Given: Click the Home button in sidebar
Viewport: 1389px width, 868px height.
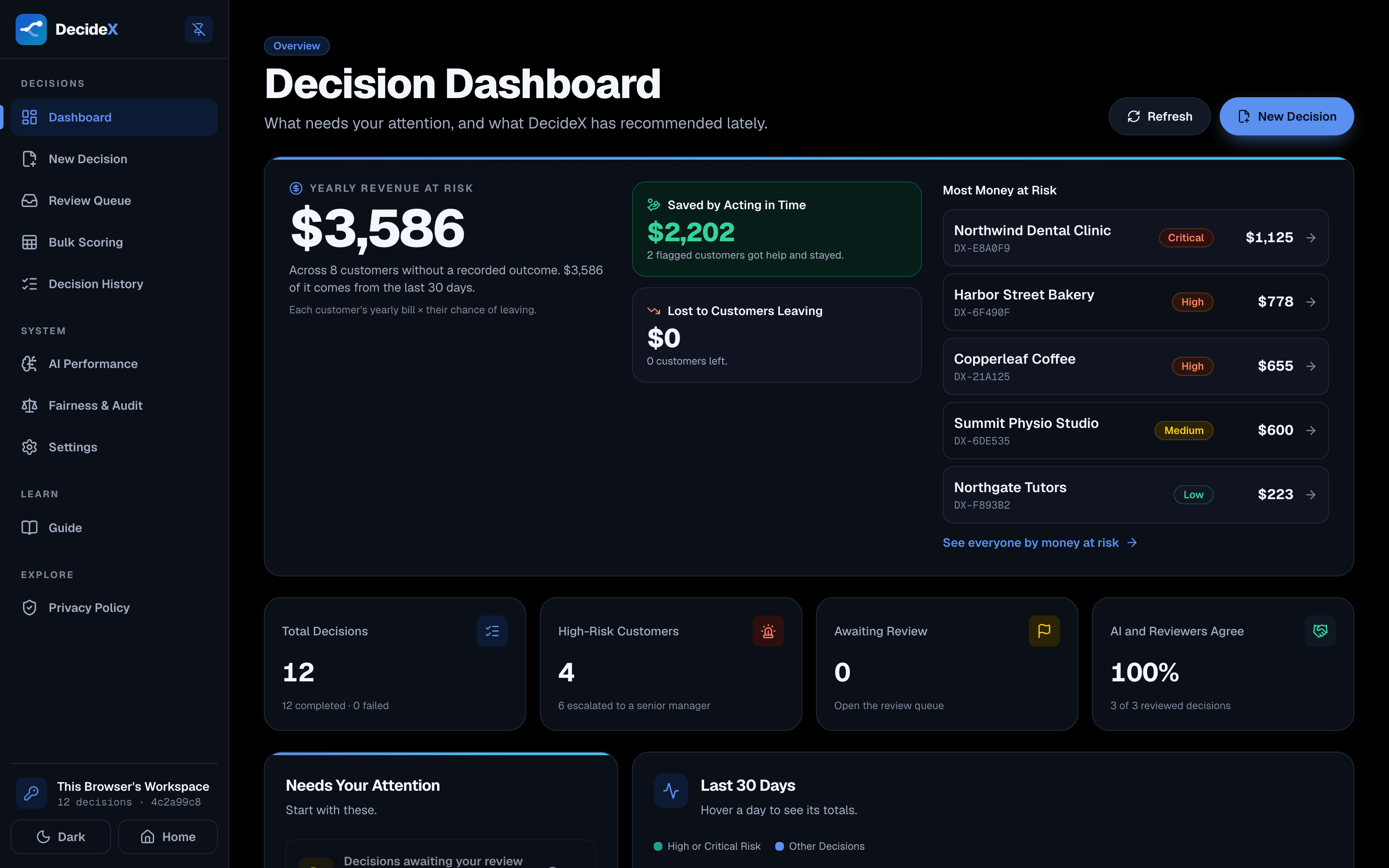Looking at the screenshot, I should [168, 837].
